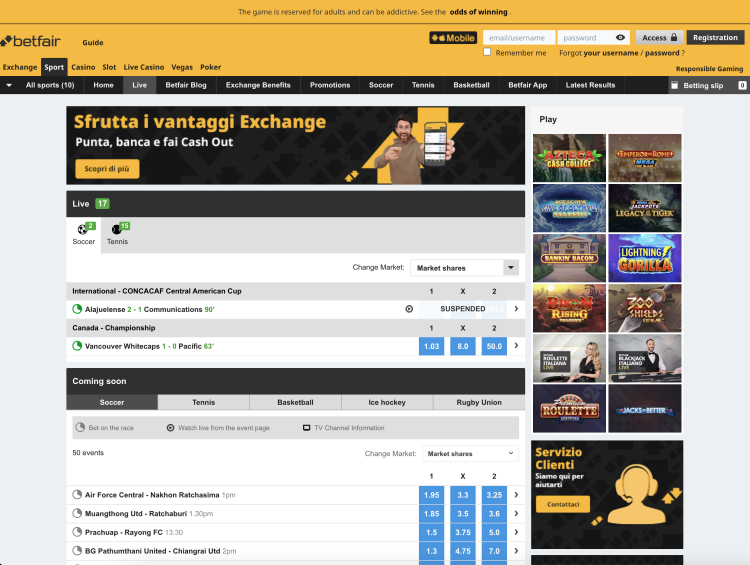Screen dimensions: 750x565
Task: Switch Coming soon to Ice hockey tab
Action: pyautogui.click(x=387, y=402)
